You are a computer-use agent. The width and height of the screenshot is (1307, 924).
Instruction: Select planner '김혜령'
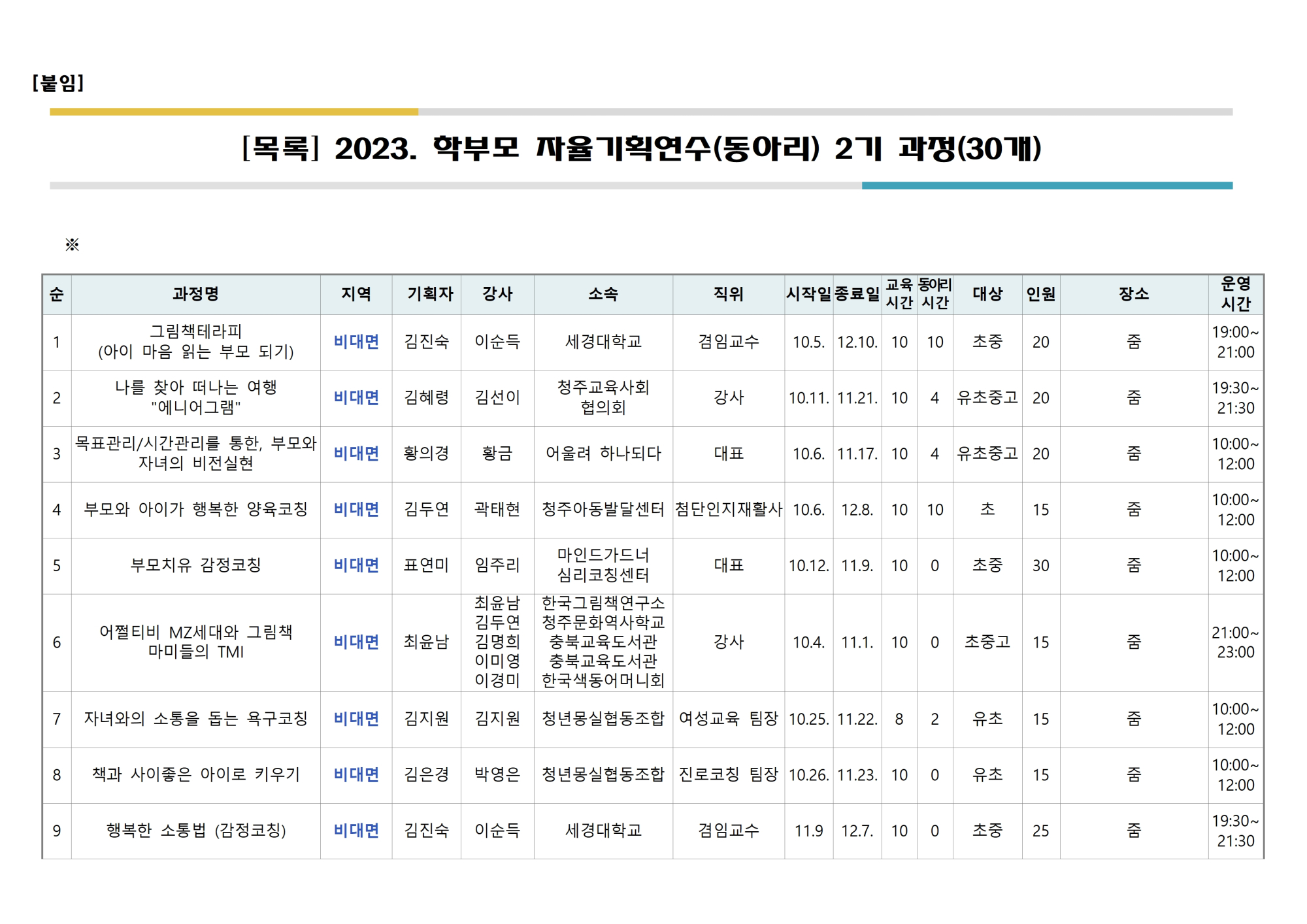[427, 397]
